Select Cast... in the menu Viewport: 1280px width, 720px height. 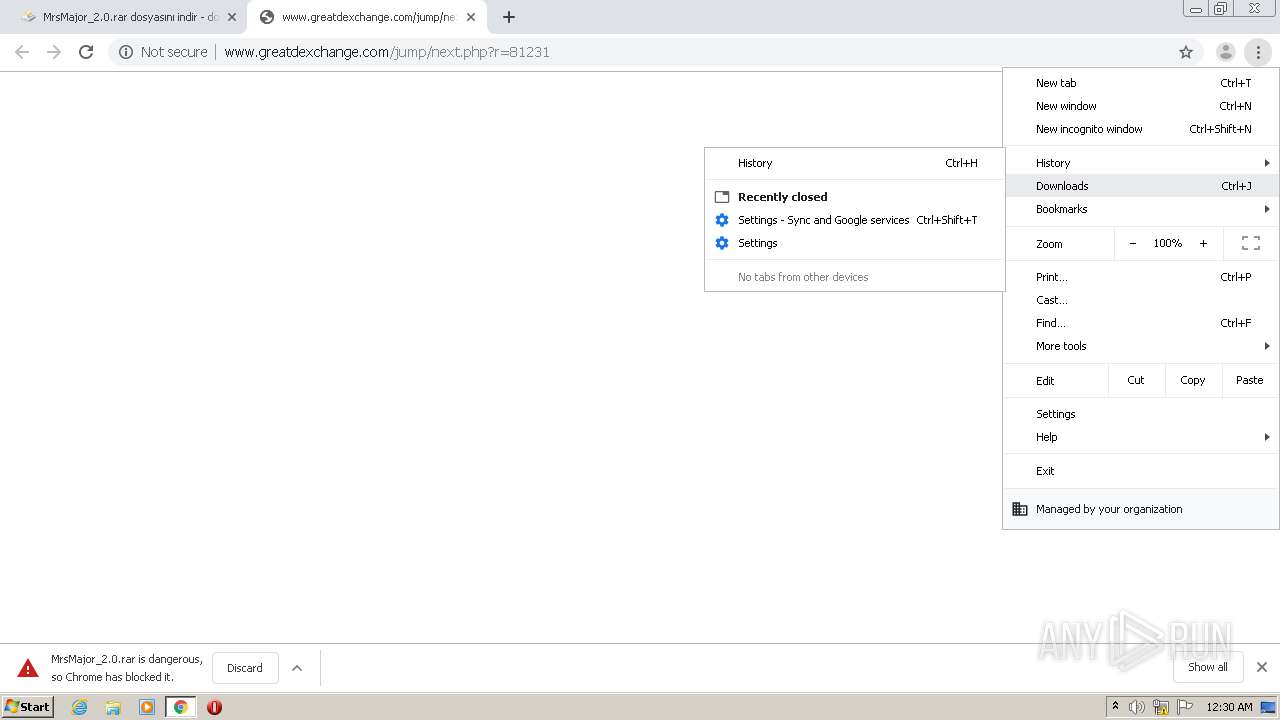(1141, 300)
